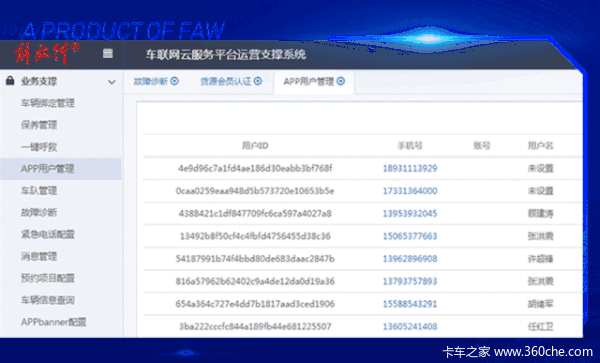Click the hamburger menu icon in header
Image resolution: width=600 pixels, height=363 pixels.
pyautogui.click(x=108, y=54)
